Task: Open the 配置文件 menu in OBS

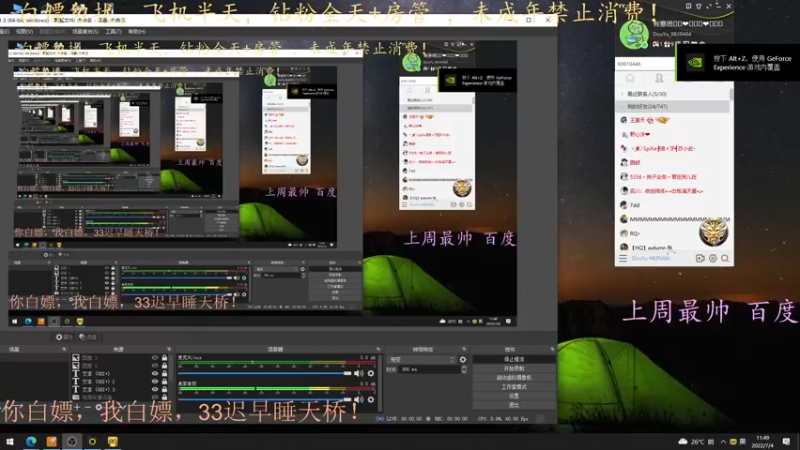Action: (52, 32)
